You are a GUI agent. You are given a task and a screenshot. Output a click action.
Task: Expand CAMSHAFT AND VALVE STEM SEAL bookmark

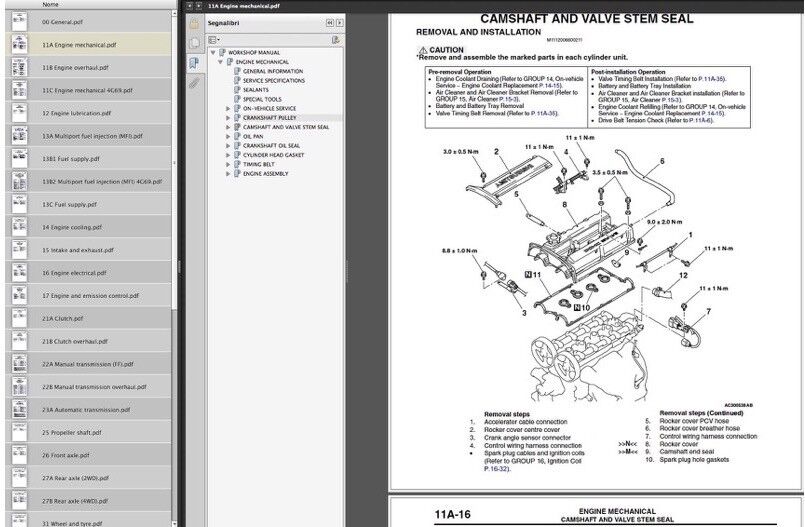228,127
